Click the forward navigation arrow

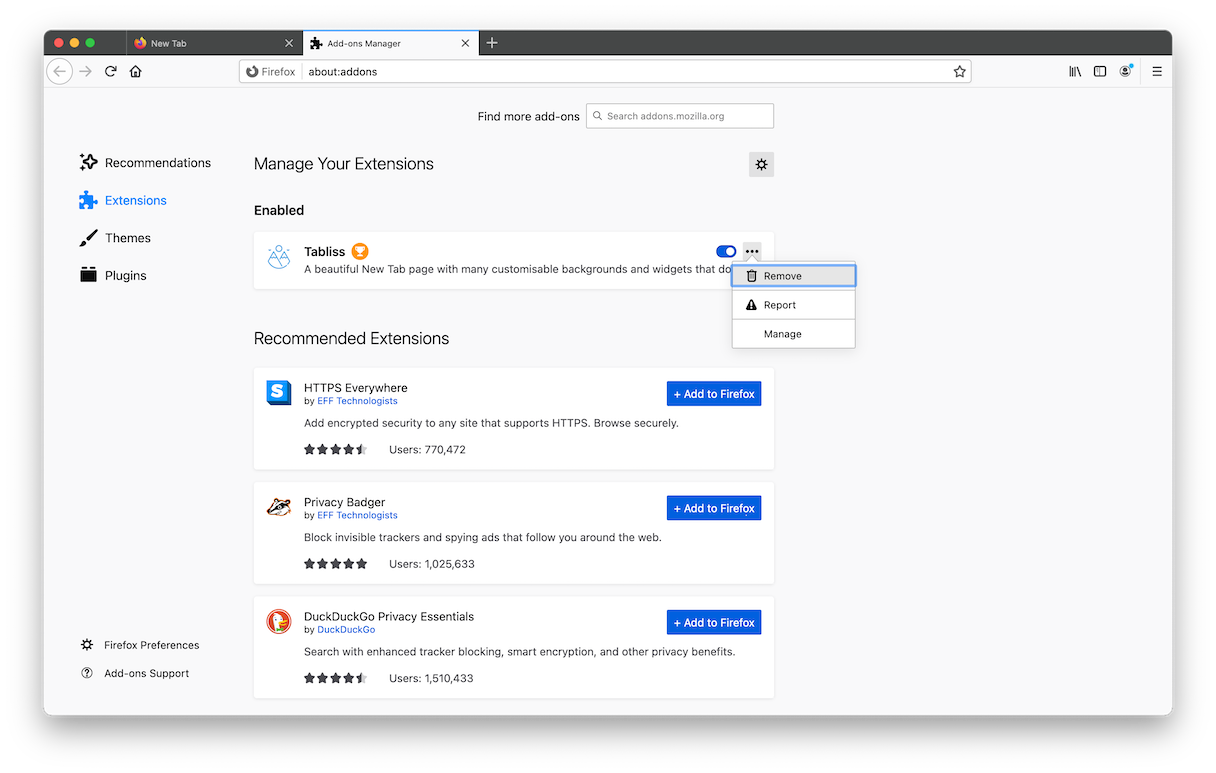[x=86, y=72]
